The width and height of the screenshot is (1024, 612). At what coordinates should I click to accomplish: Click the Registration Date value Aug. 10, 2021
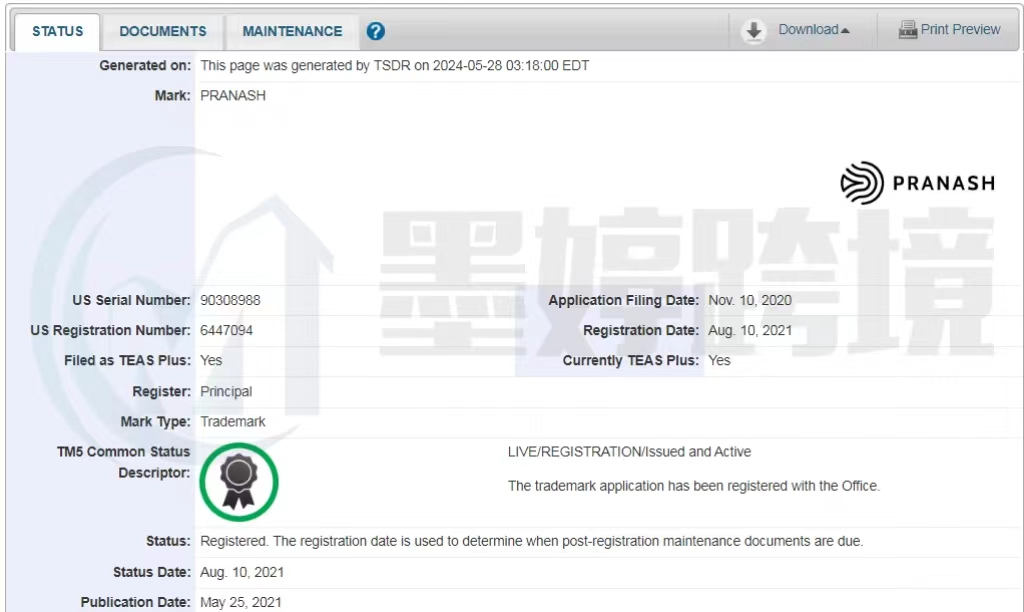[x=750, y=330]
